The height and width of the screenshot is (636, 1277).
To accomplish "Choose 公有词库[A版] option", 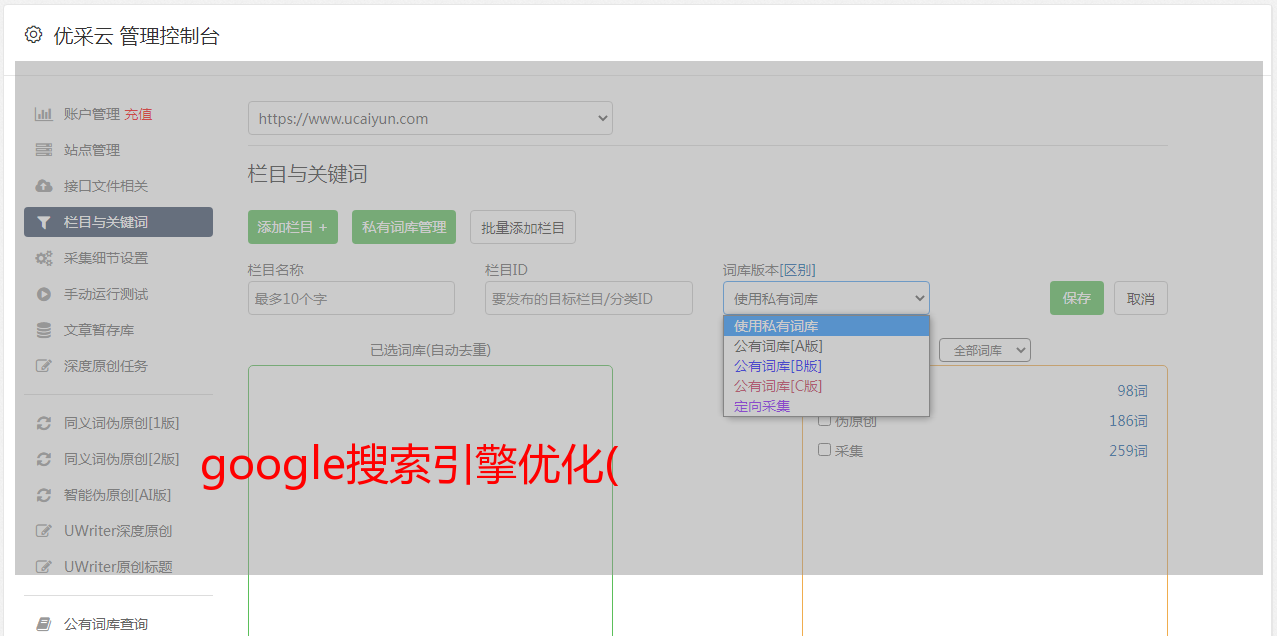I will click(826, 346).
